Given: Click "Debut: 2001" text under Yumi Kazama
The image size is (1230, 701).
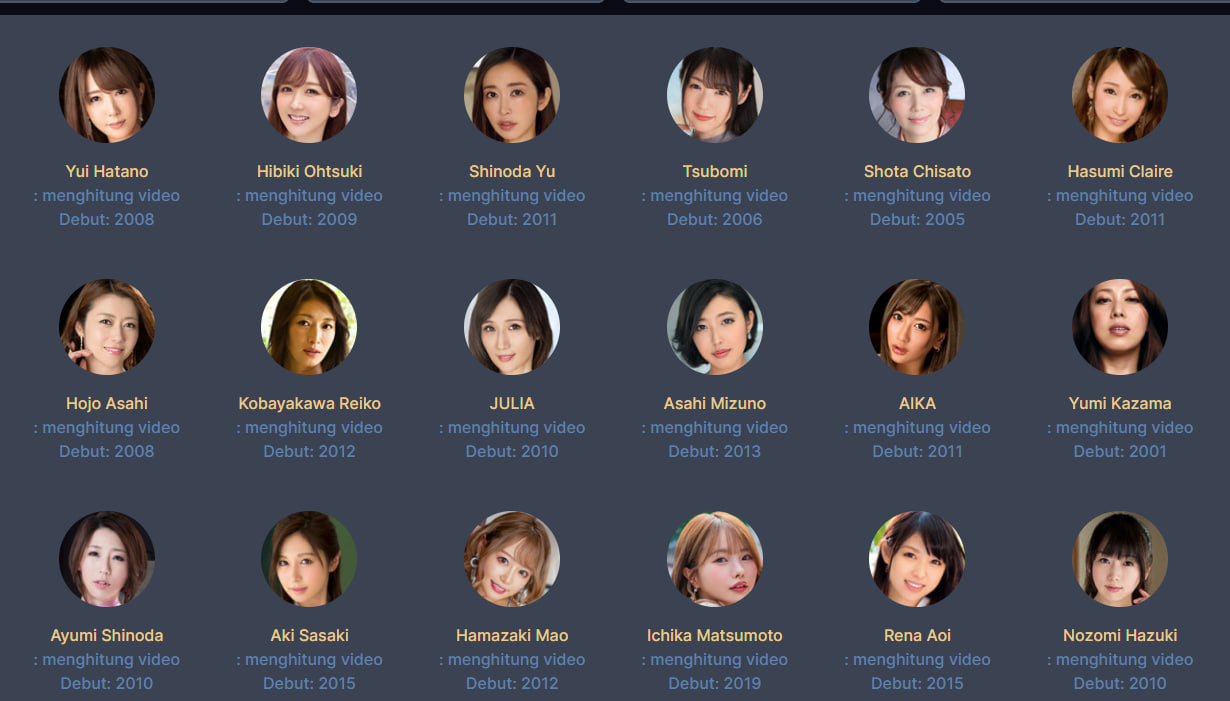Looking at the screenshot, I should click(1120, 451).
